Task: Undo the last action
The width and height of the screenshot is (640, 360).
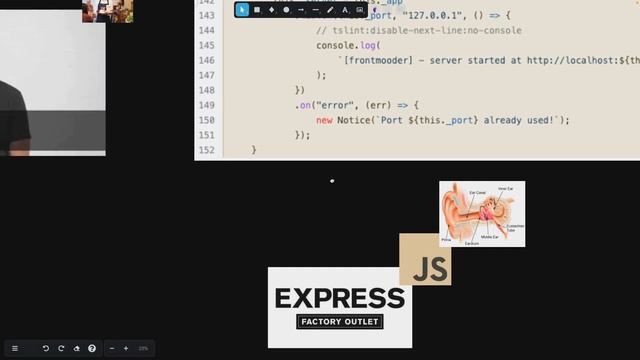Action: pos(46,349)
